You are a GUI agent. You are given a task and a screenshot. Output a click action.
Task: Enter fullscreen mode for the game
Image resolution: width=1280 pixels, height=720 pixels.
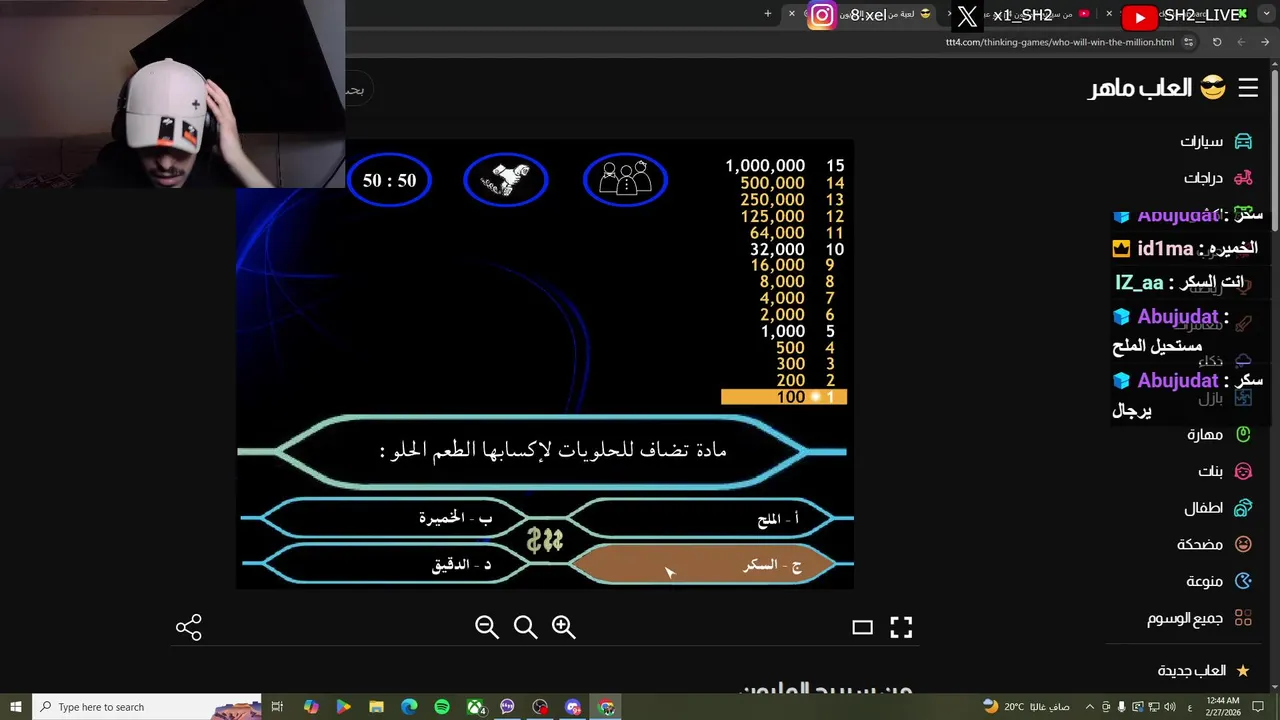pyautogui.click(x=901, y=627)
